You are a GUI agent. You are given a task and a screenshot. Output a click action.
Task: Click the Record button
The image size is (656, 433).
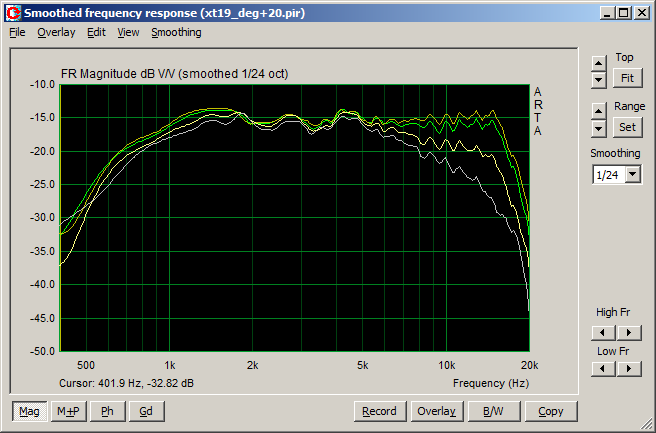(380, 411)
